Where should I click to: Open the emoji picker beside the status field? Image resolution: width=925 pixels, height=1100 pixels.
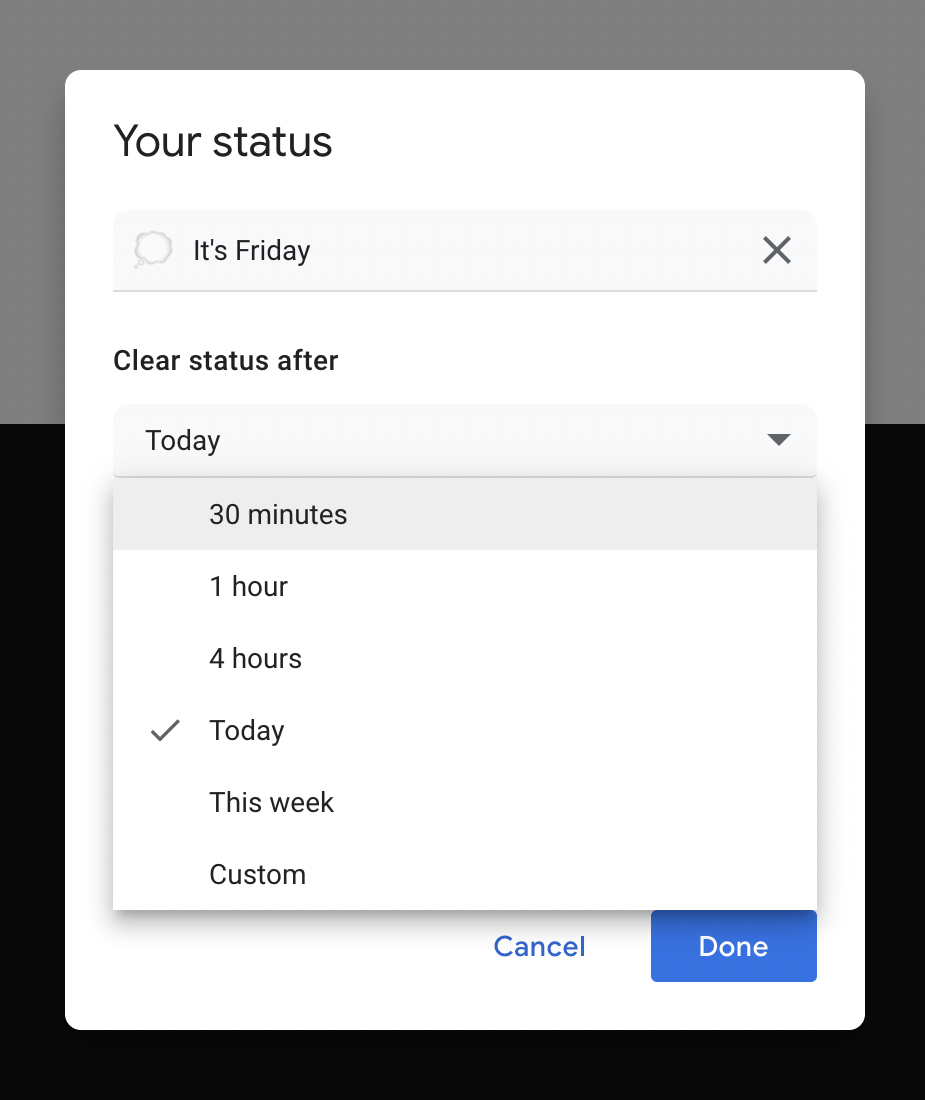[x=154, y=250]
